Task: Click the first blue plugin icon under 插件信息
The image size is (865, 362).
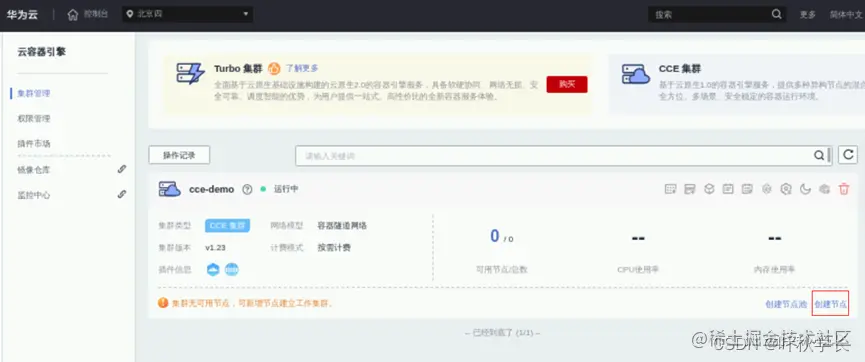Action: (x=213, y=269)
